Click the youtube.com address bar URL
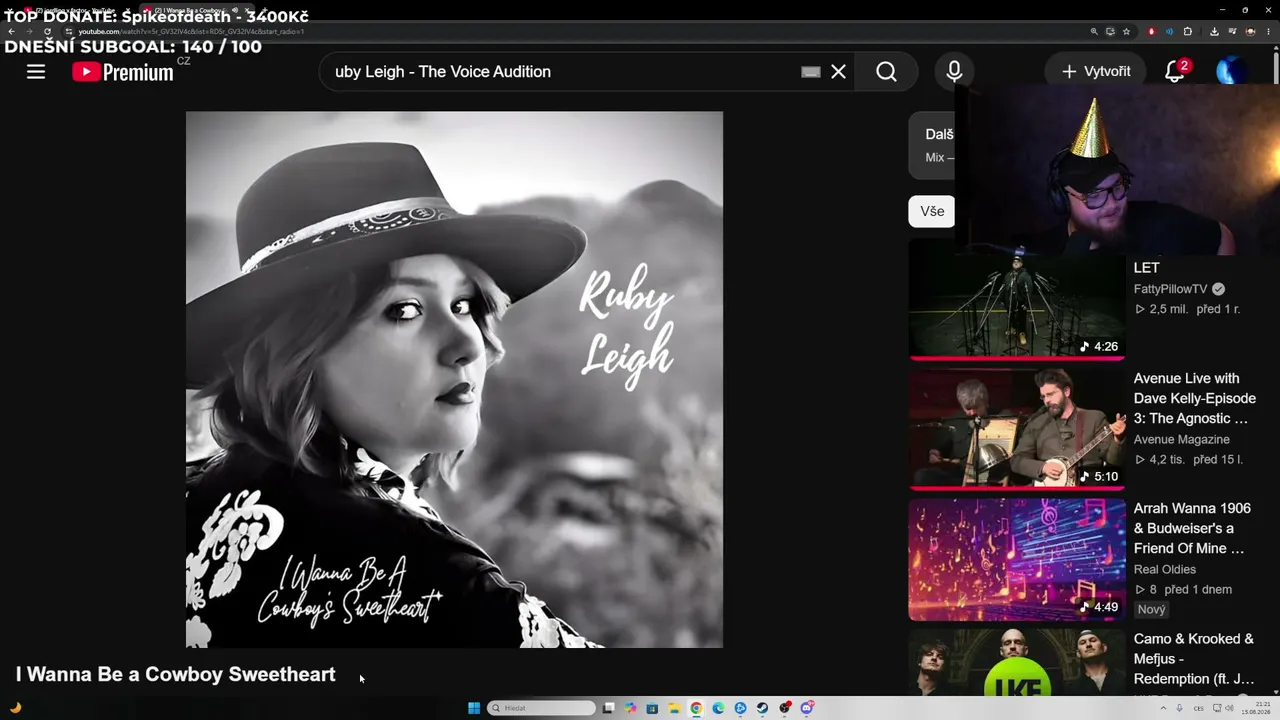Image resolution: width=1280 pixels, height=720 pixels. pyautogui.click(x=190, y=32)
